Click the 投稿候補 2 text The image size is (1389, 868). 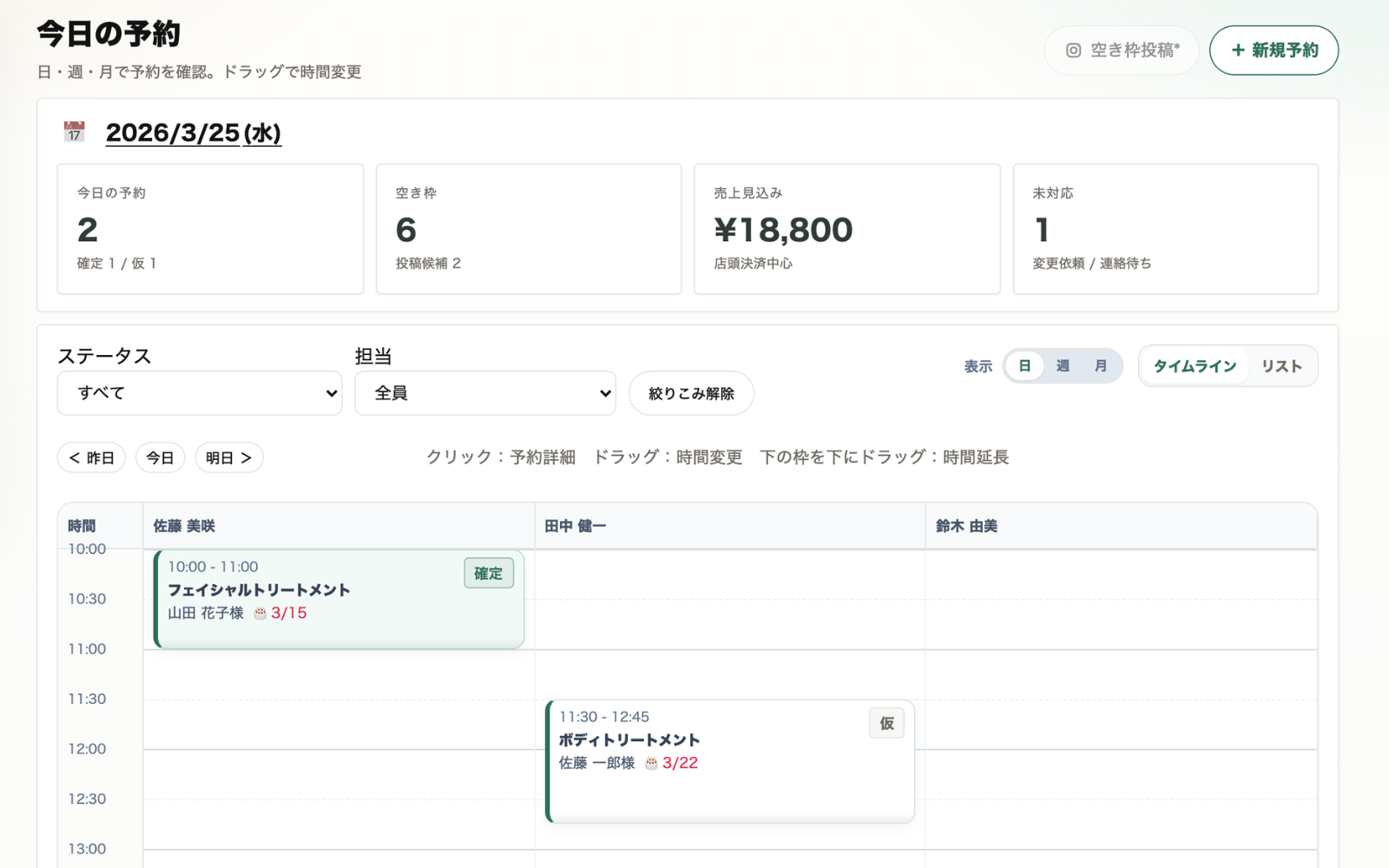click(428, 263)
